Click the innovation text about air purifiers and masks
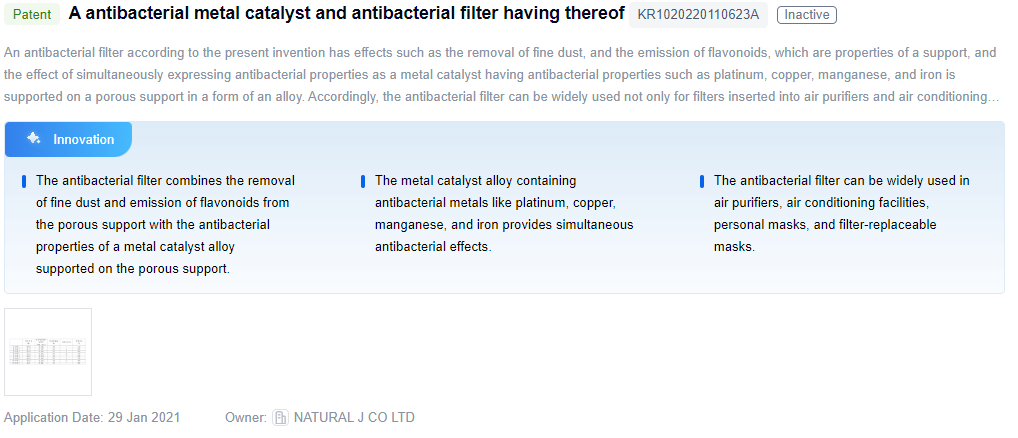This screenshot has height=438, width=1018. click(841, 213)
